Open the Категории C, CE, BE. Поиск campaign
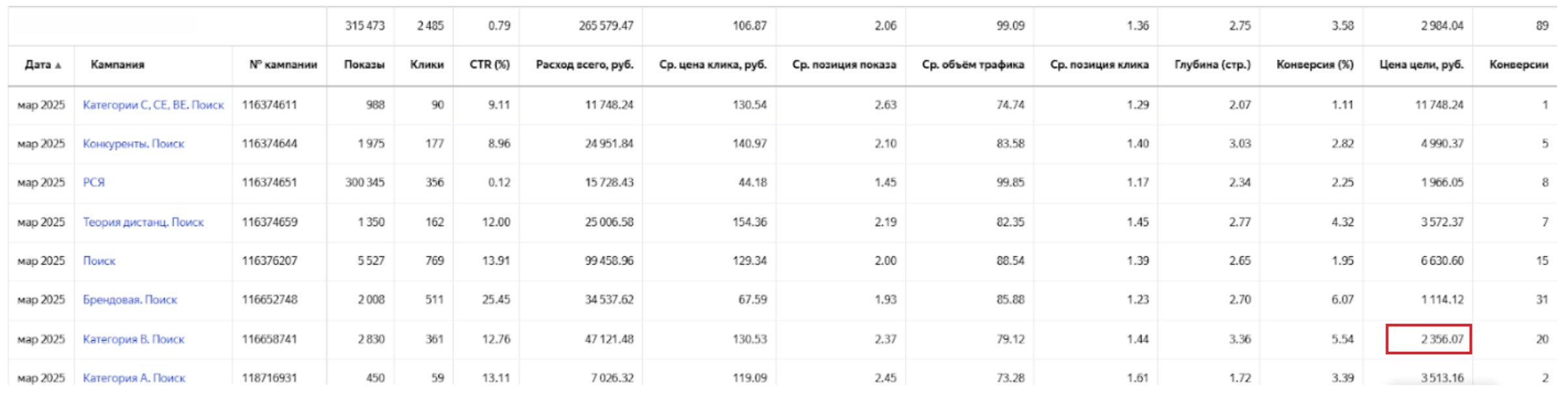Image resolution: width=1568 pixels, height=396 pixels. click(x=153, y=105)
